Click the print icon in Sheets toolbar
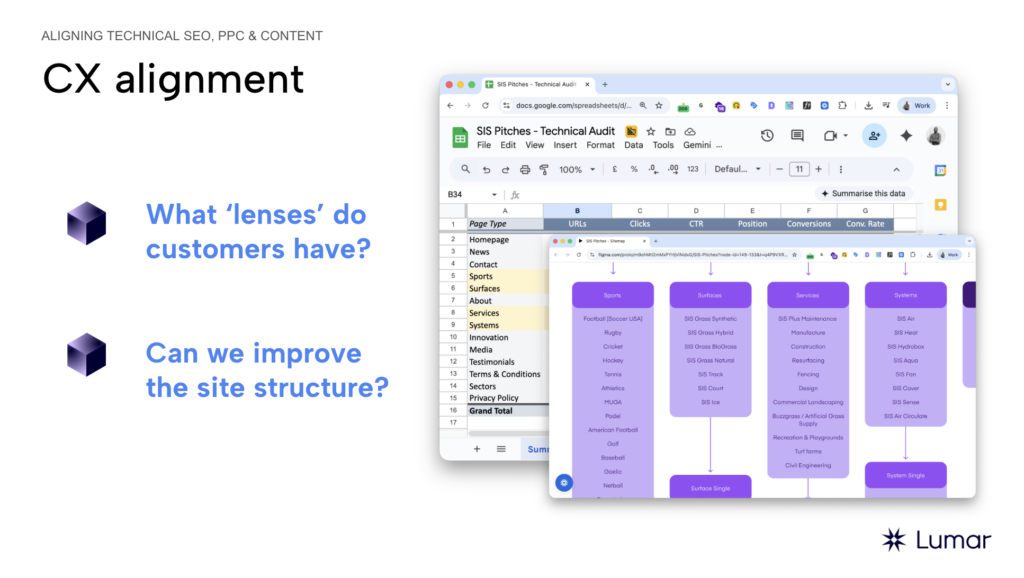 [x=524, y=170]
